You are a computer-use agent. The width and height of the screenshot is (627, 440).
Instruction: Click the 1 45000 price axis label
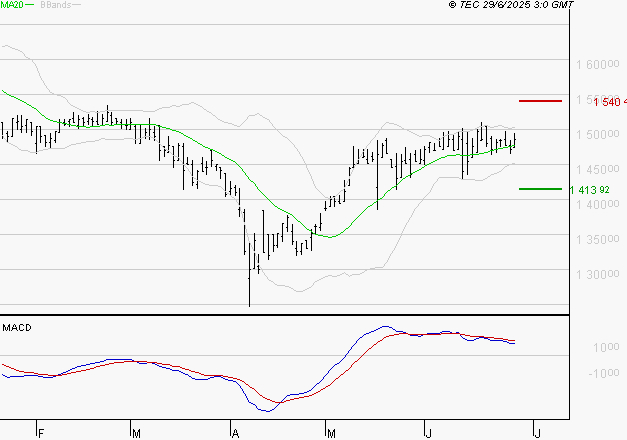pos(597,169)
